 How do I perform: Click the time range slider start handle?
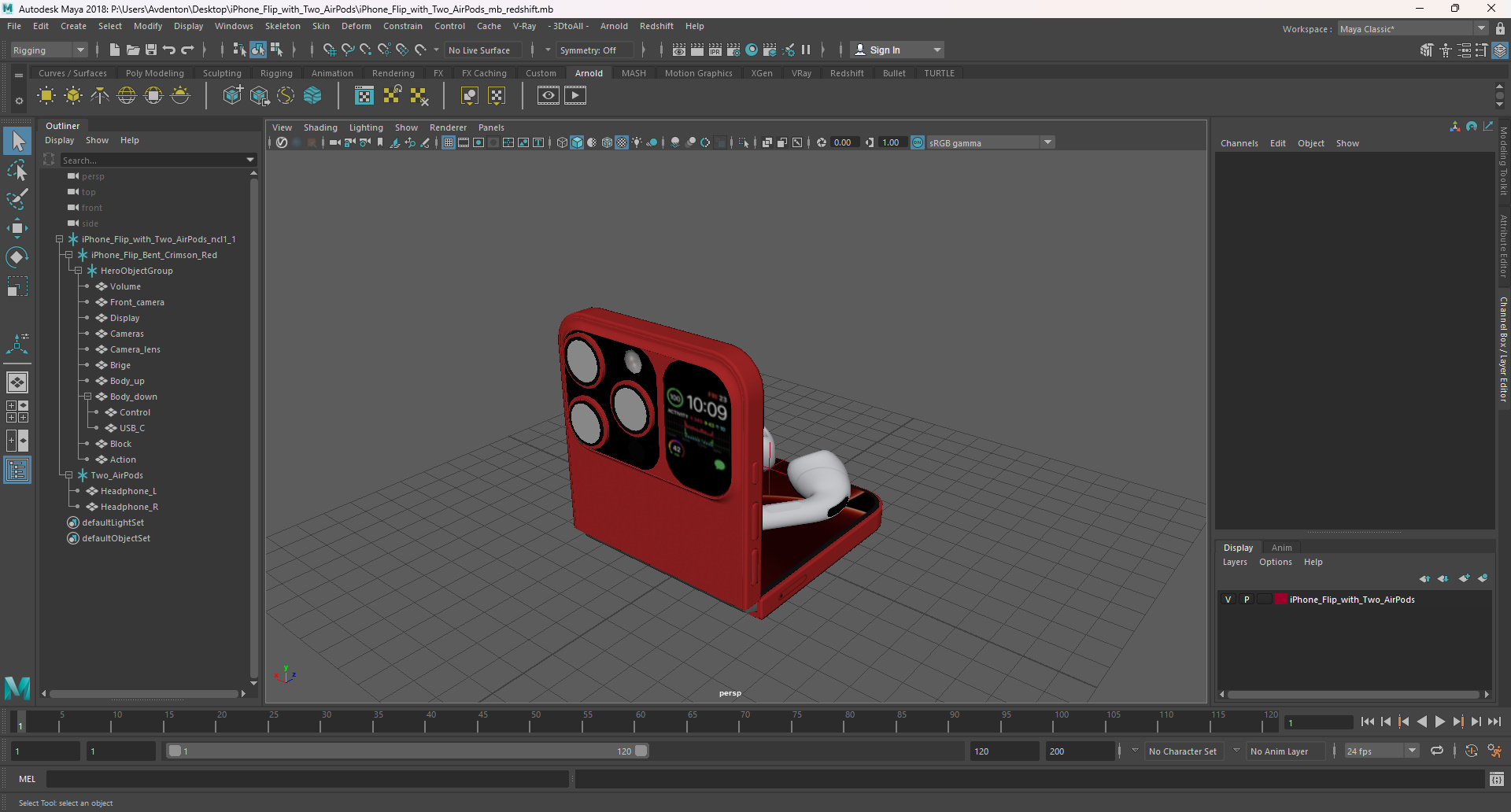pyautogui.click(x=175, y=751)
